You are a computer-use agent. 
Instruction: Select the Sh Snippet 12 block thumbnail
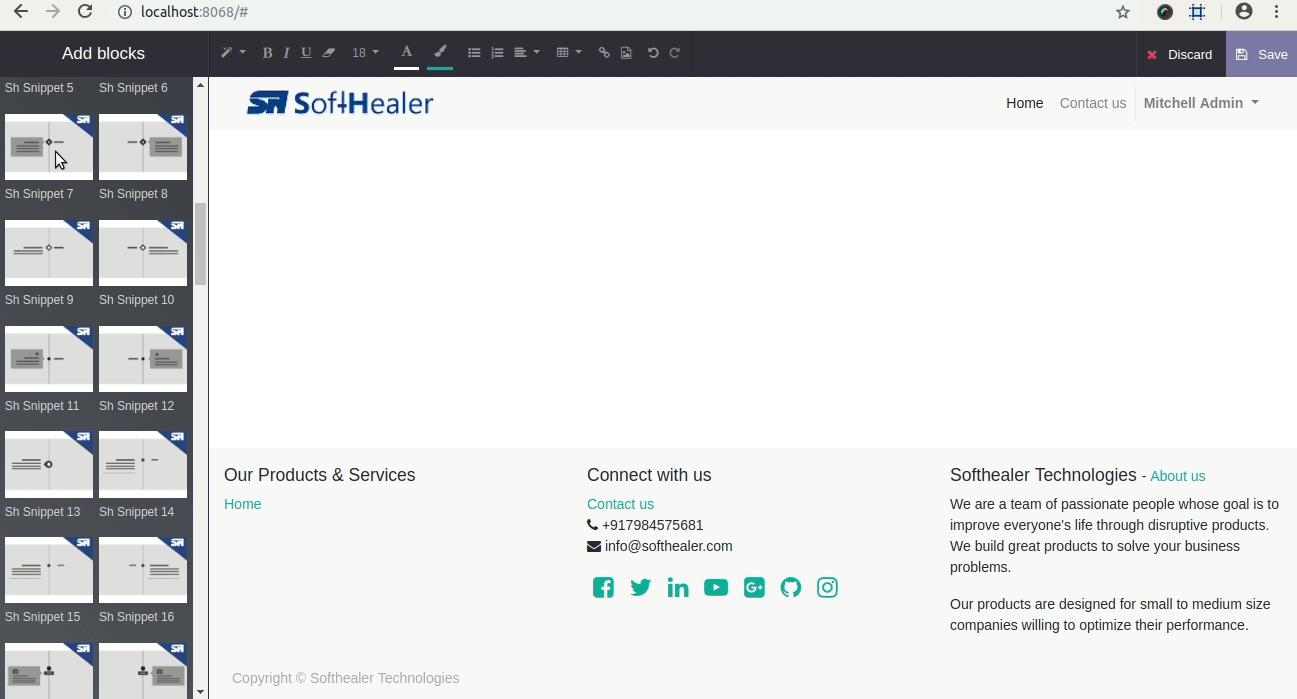[143, 359]
